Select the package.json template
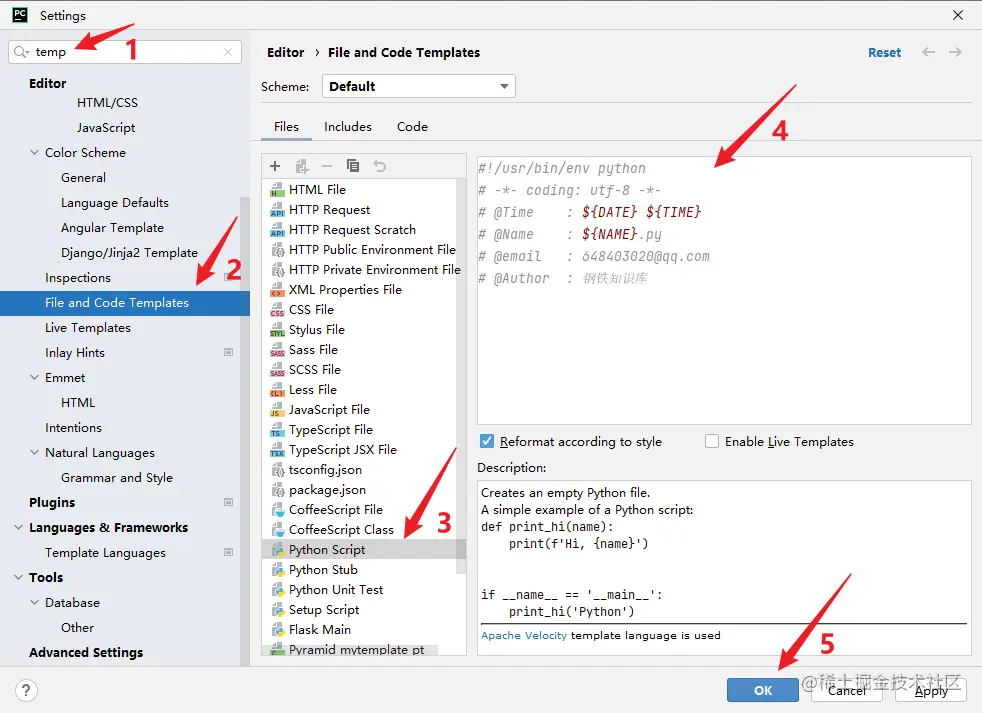Screen dimensions: 982x713 pyautogui.click(x=327, y=490)
